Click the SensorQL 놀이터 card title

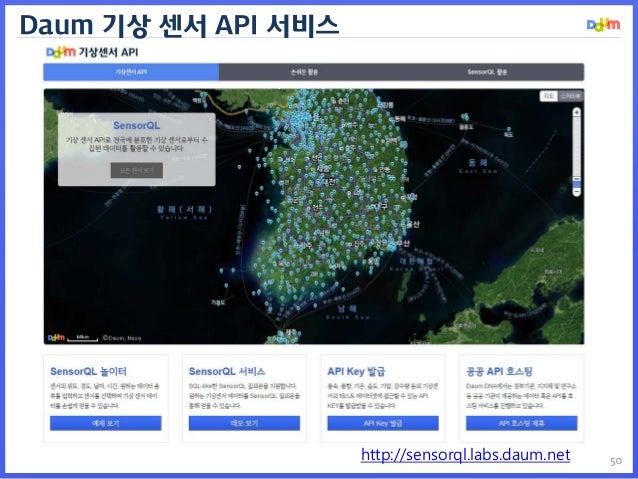(88, 371)
